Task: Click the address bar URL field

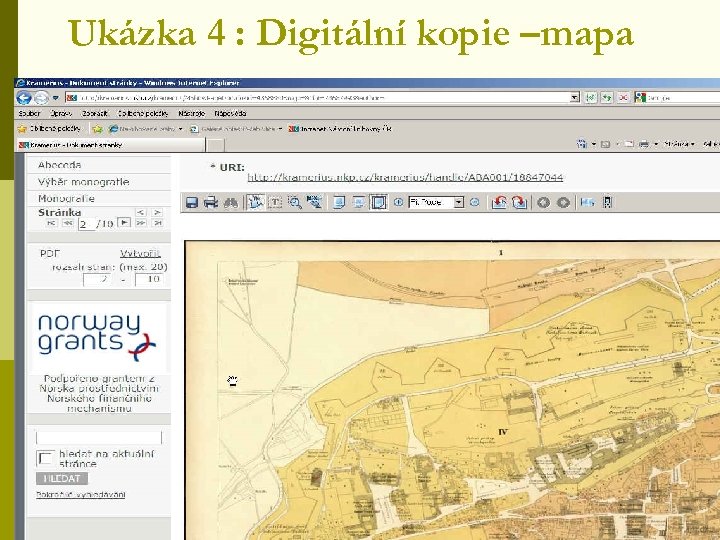Action: coord(323,97)
